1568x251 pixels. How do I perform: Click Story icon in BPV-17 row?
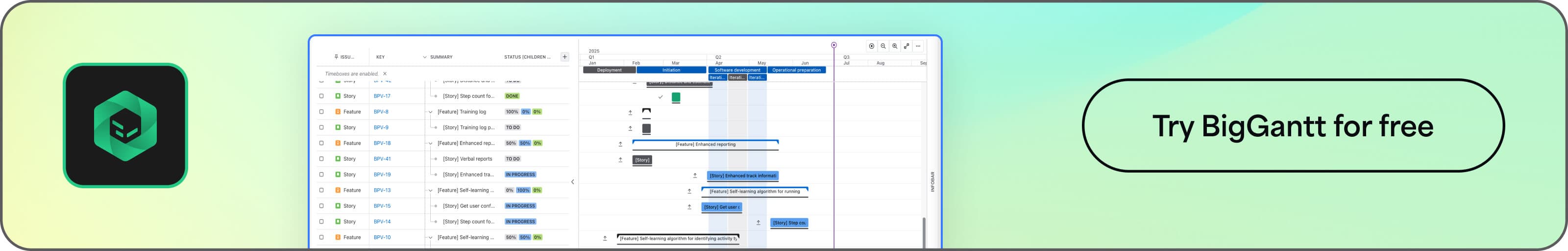(x=339, y=96)
